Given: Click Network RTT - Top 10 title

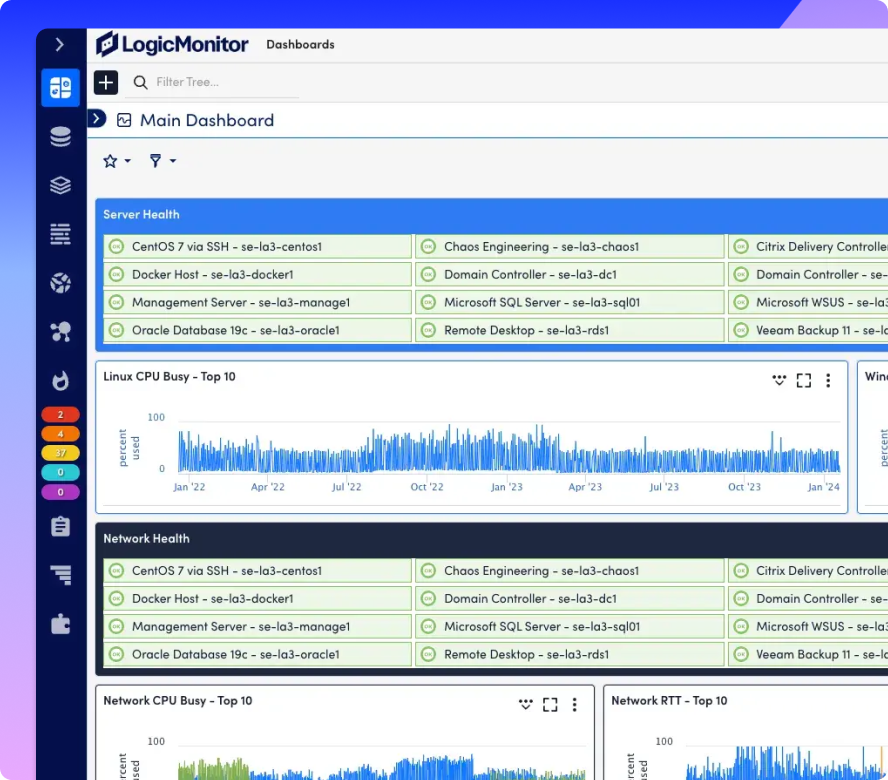Looking at the screenshot, I should (669, 701).
